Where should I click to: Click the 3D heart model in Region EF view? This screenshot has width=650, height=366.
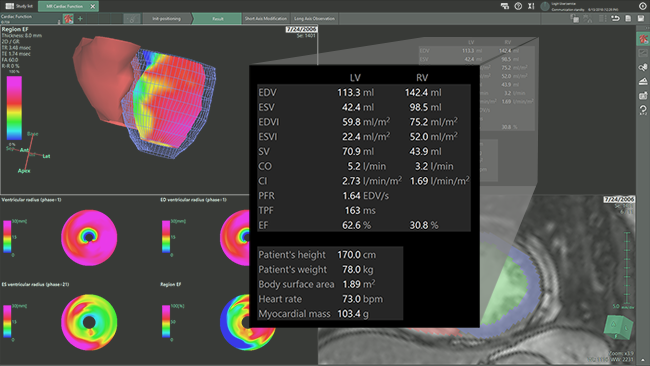144,97
